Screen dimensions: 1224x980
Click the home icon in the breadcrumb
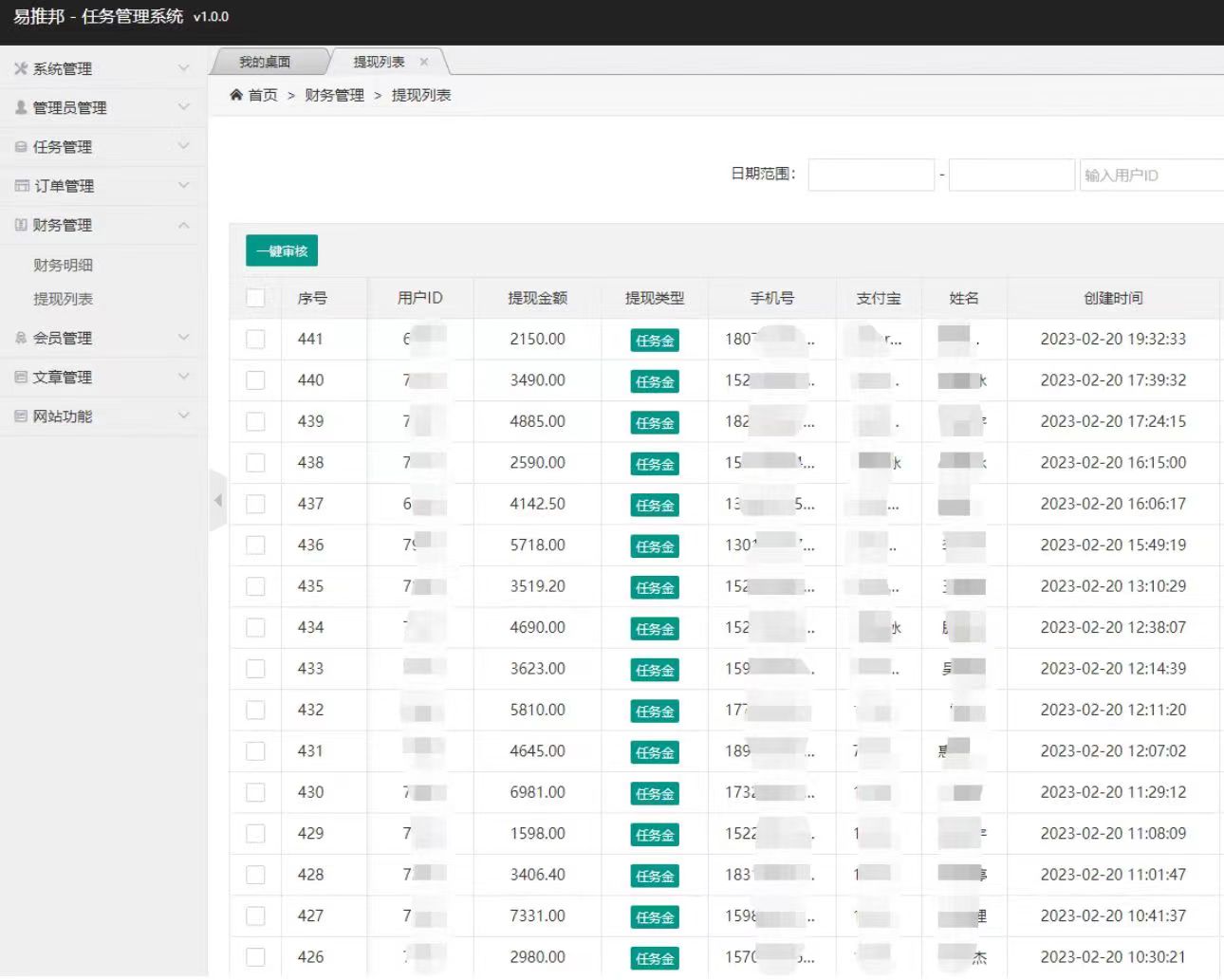tap(236, 95)
